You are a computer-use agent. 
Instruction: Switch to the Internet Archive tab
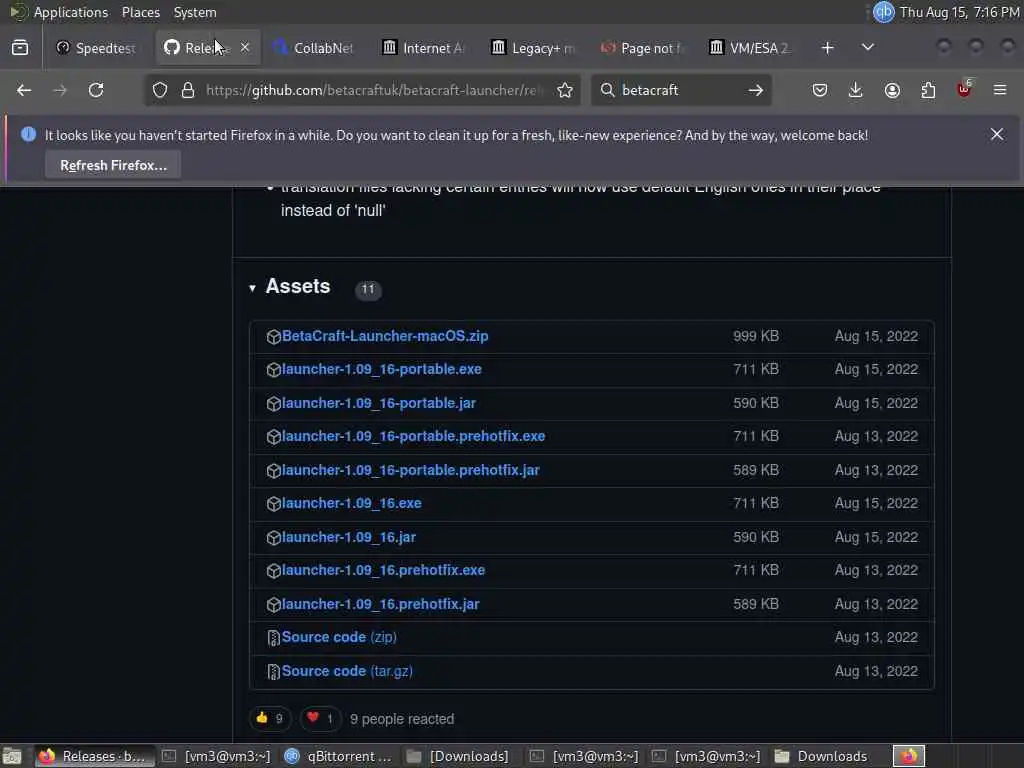(424, 48)
